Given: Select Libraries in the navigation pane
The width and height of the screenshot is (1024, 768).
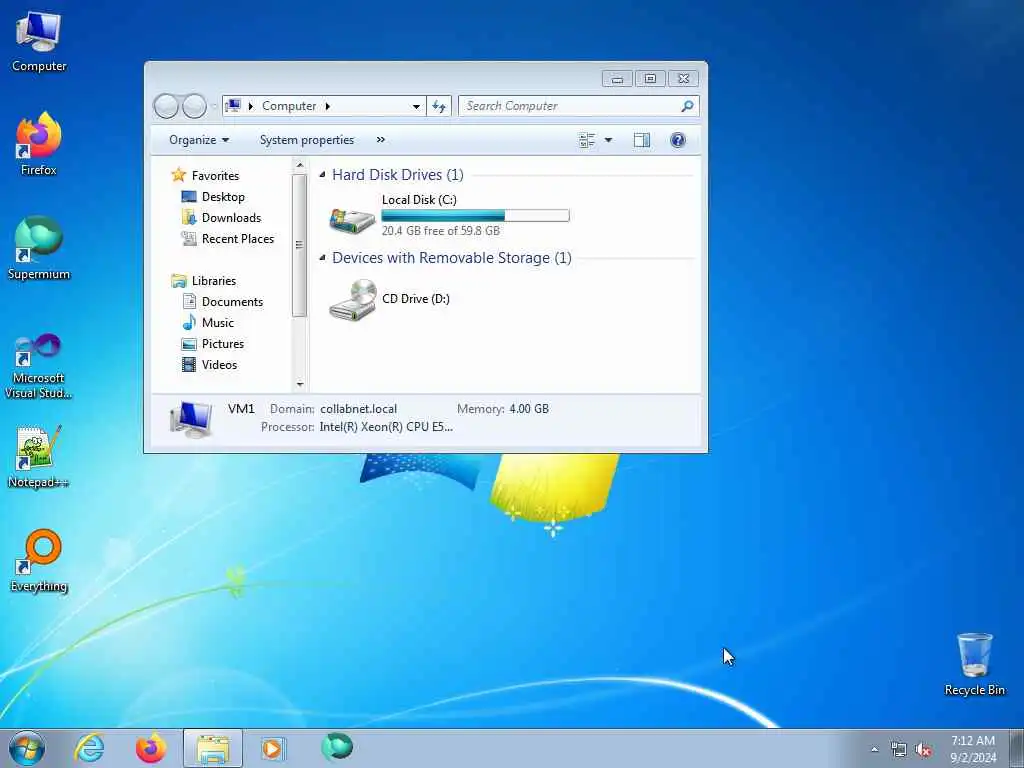Looking at the screenshot, I should click(204, 281).
